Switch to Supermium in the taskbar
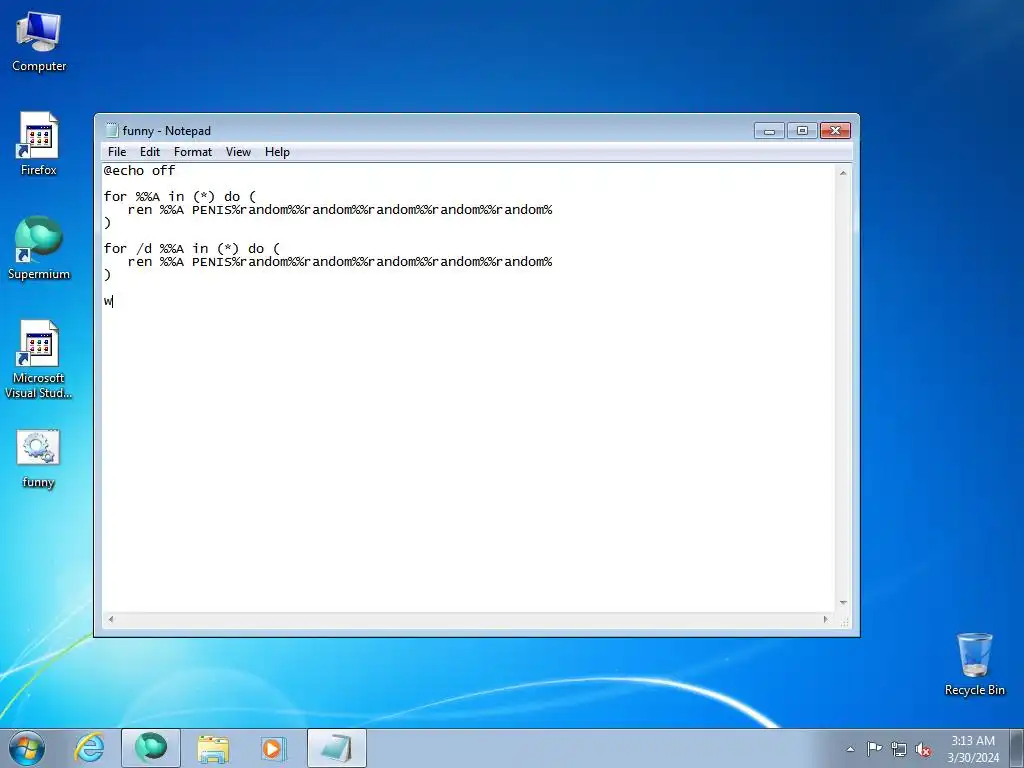Image resolution: width=1024 pixels, height=768 pixels. coord(151,748)
